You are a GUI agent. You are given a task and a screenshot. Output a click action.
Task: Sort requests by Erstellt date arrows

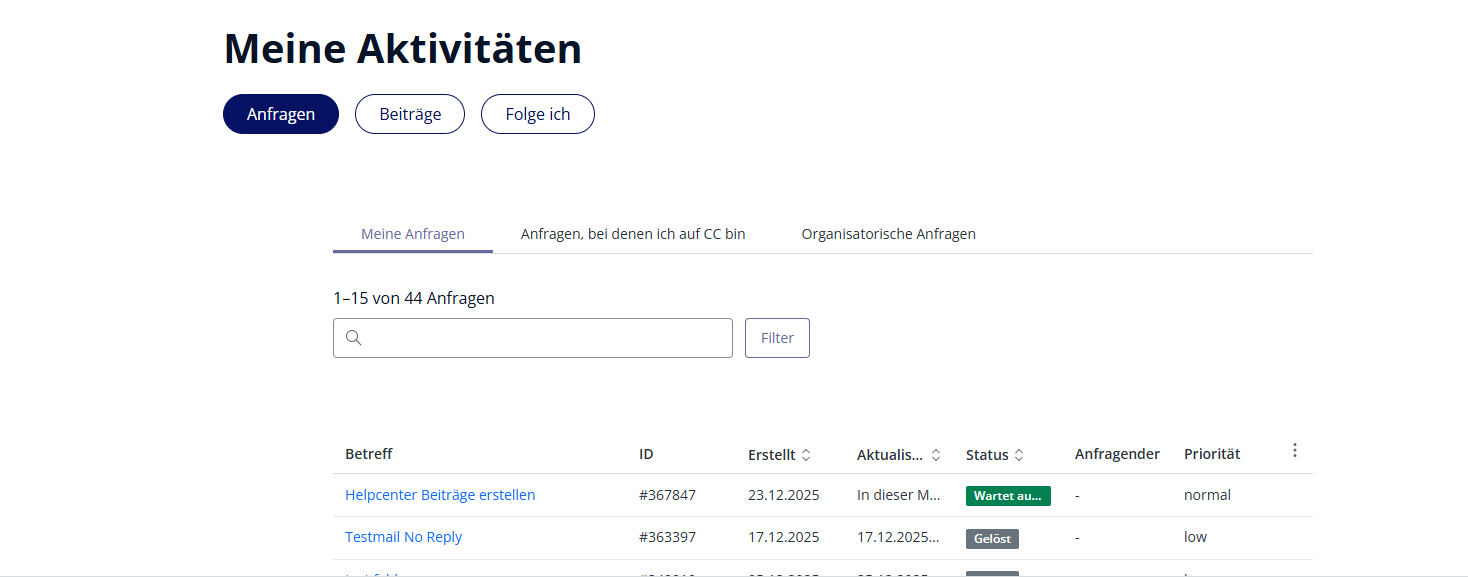806,455
